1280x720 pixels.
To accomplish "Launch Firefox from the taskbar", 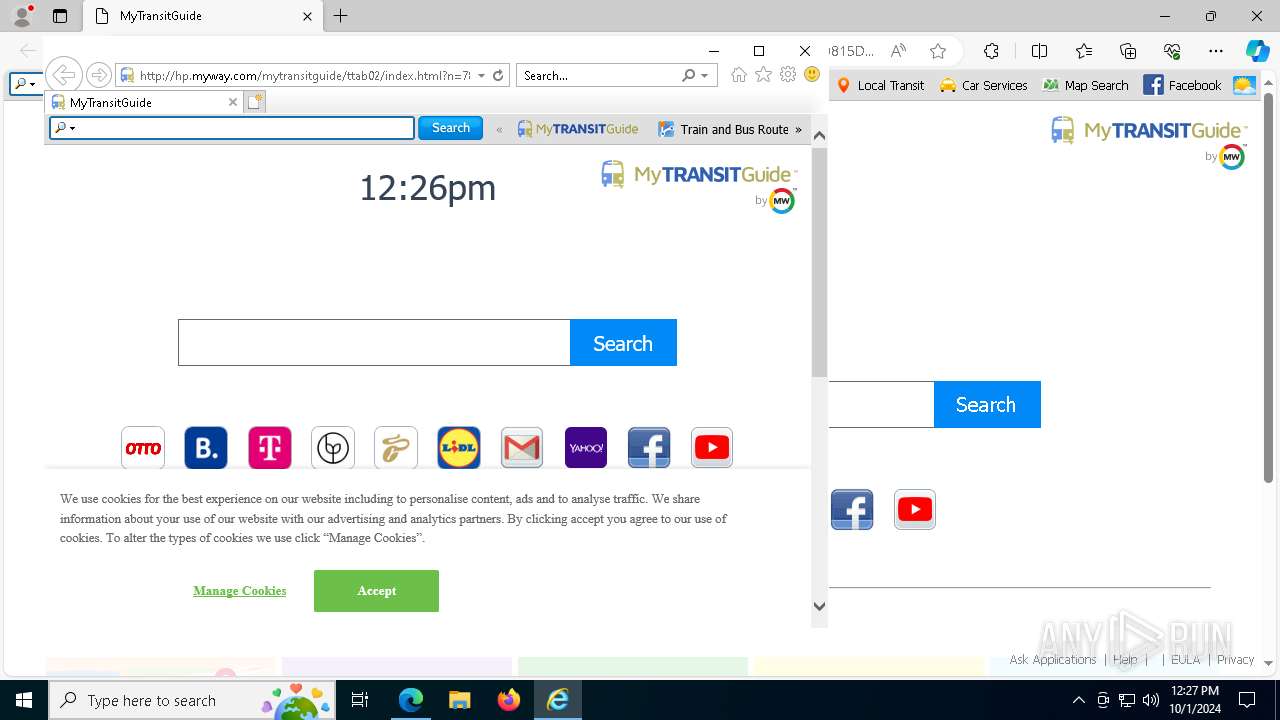I will (509, 700).
